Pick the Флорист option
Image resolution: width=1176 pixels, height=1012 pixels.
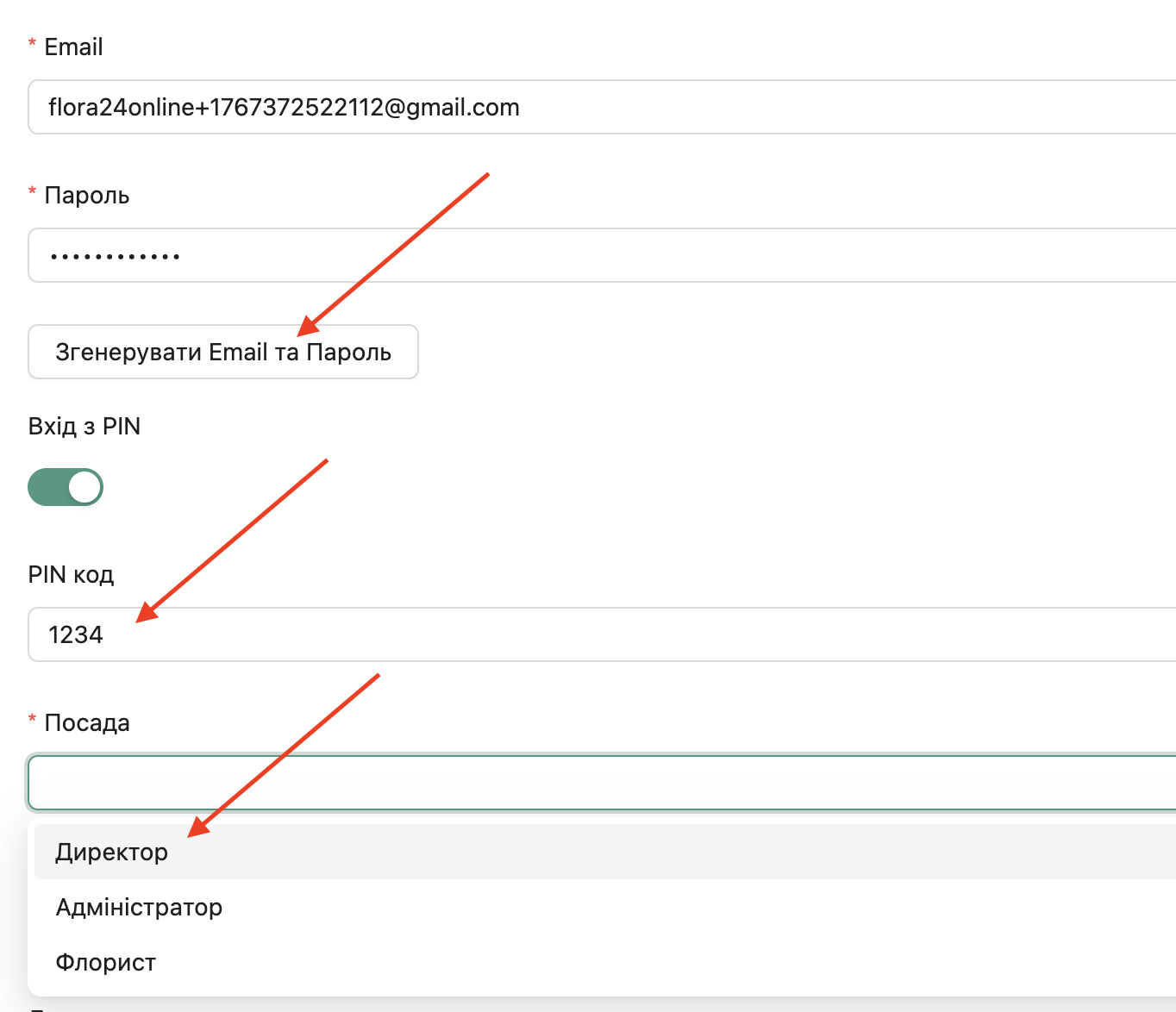coord(105,962)
